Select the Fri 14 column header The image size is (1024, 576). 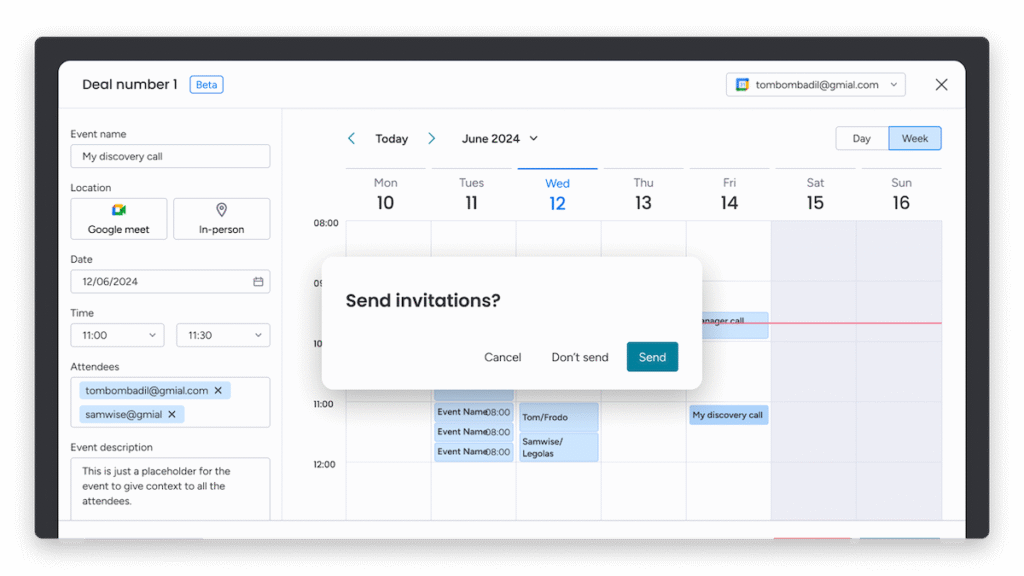[729, 194]
